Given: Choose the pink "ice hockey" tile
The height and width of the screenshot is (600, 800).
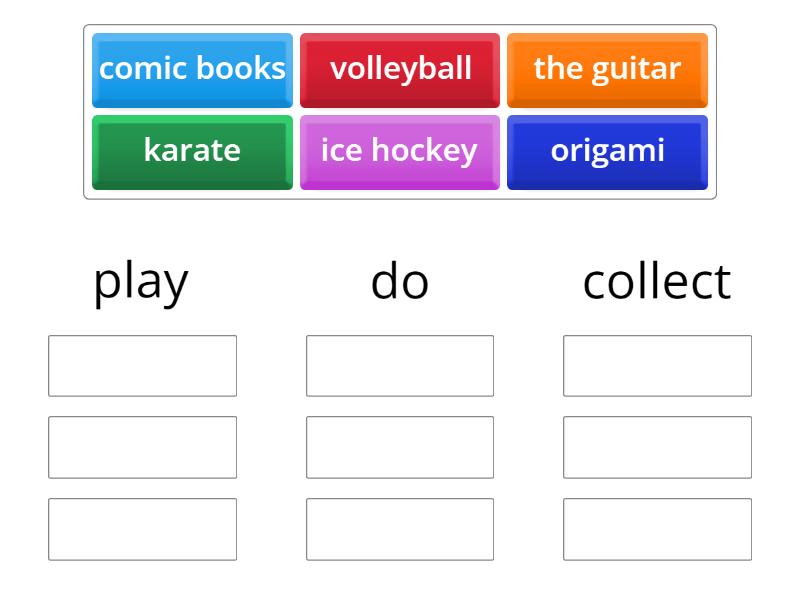Looking at the screenshot, I should click(400, 152).
